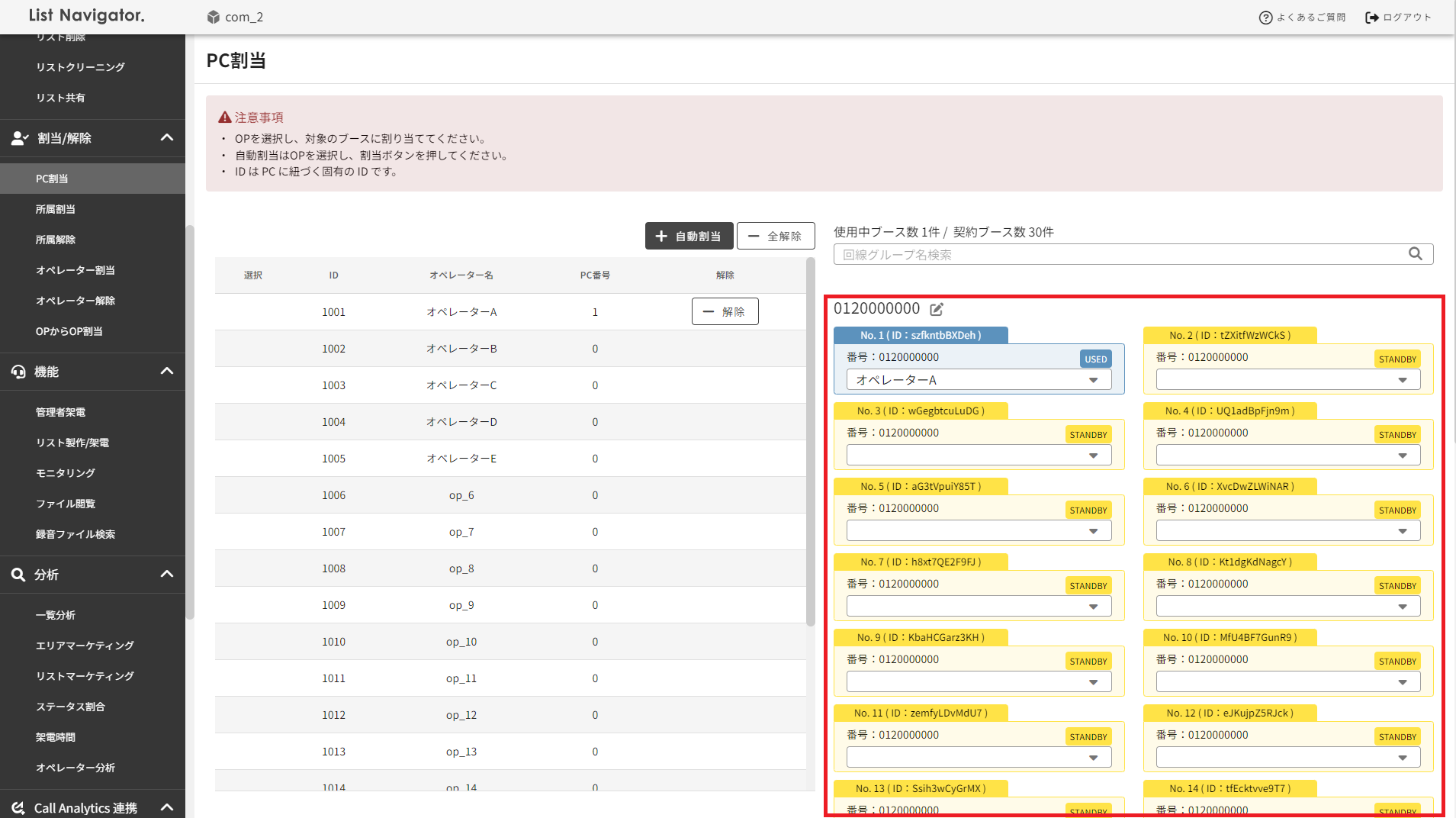Click the 全解除 button
Viewport: 1456px width, 818px height.
point(776,237)
